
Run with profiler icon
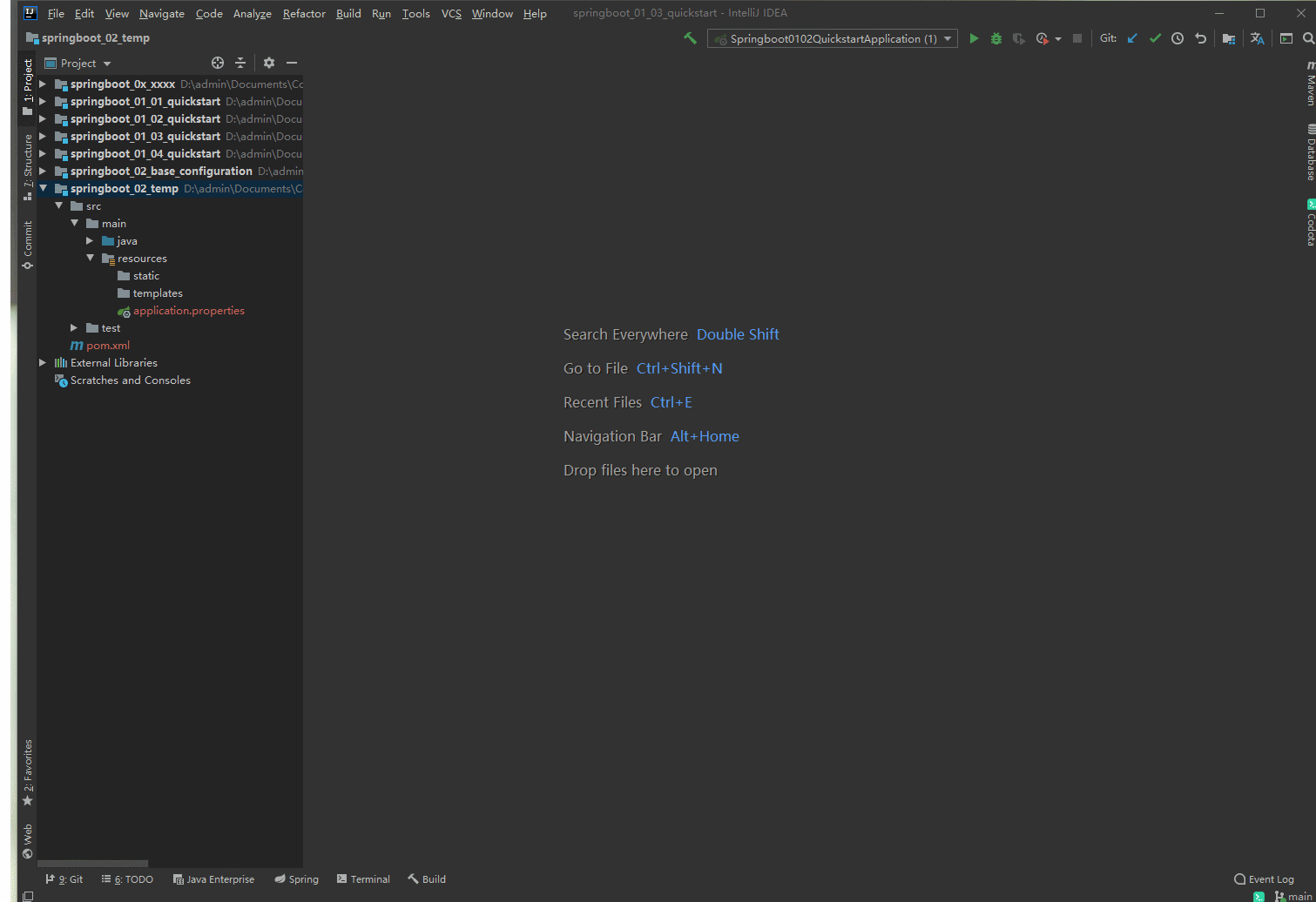click(x=1043, y=38)
